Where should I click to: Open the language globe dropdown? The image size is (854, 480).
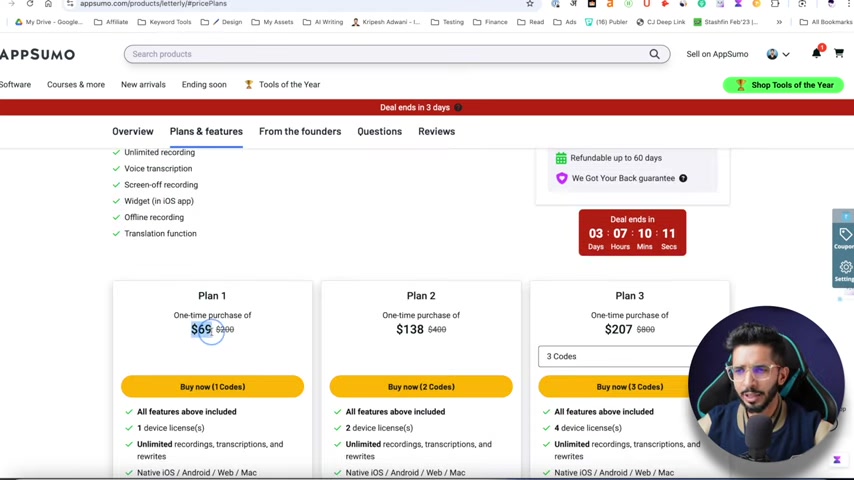click(x=777, y=54)
